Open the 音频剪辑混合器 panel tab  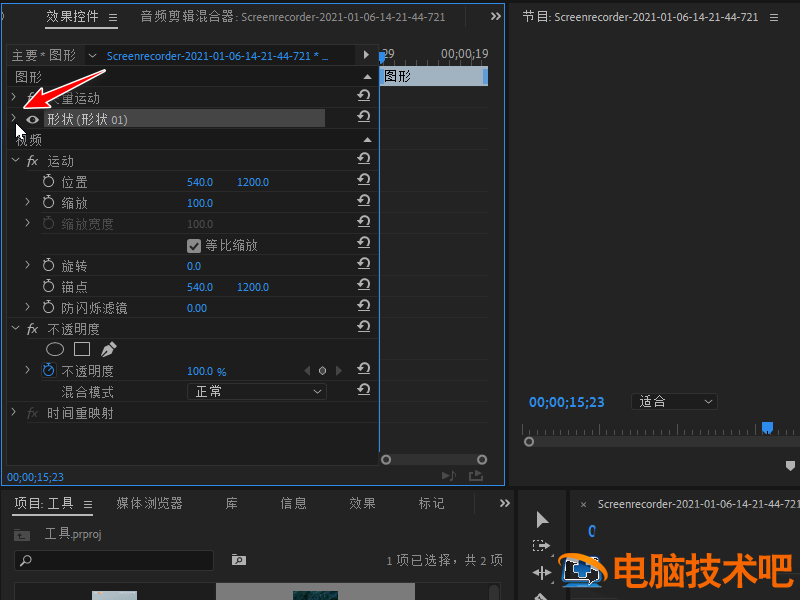(x=186, y=17)
